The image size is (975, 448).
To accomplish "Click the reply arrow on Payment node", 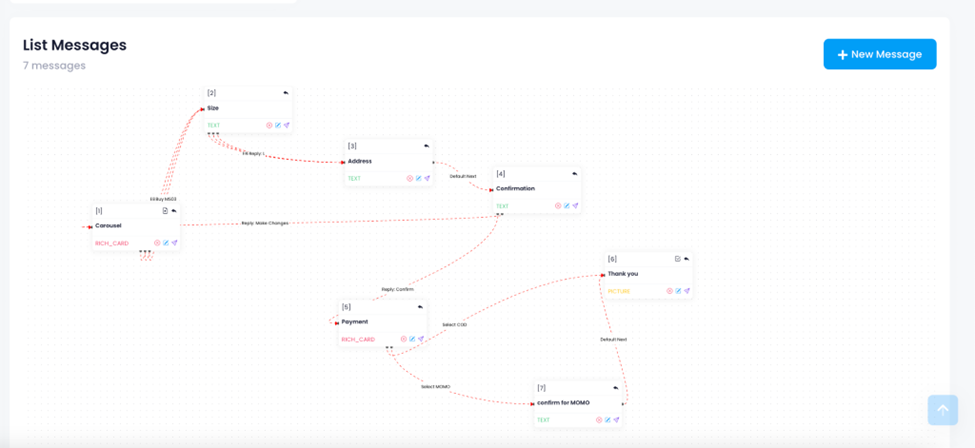I will [x=420, y=307].
